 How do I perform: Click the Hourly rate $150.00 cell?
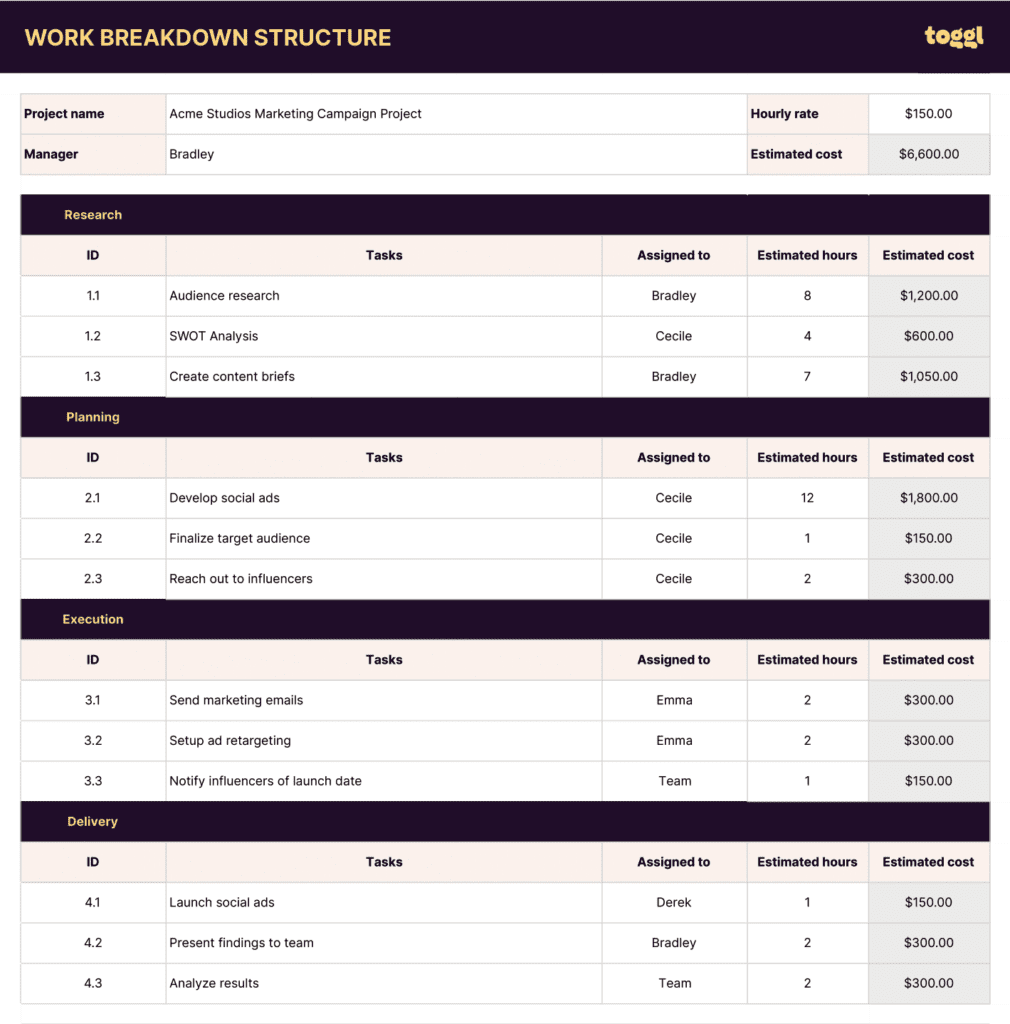pyautogui.click(x=928, y=114)
